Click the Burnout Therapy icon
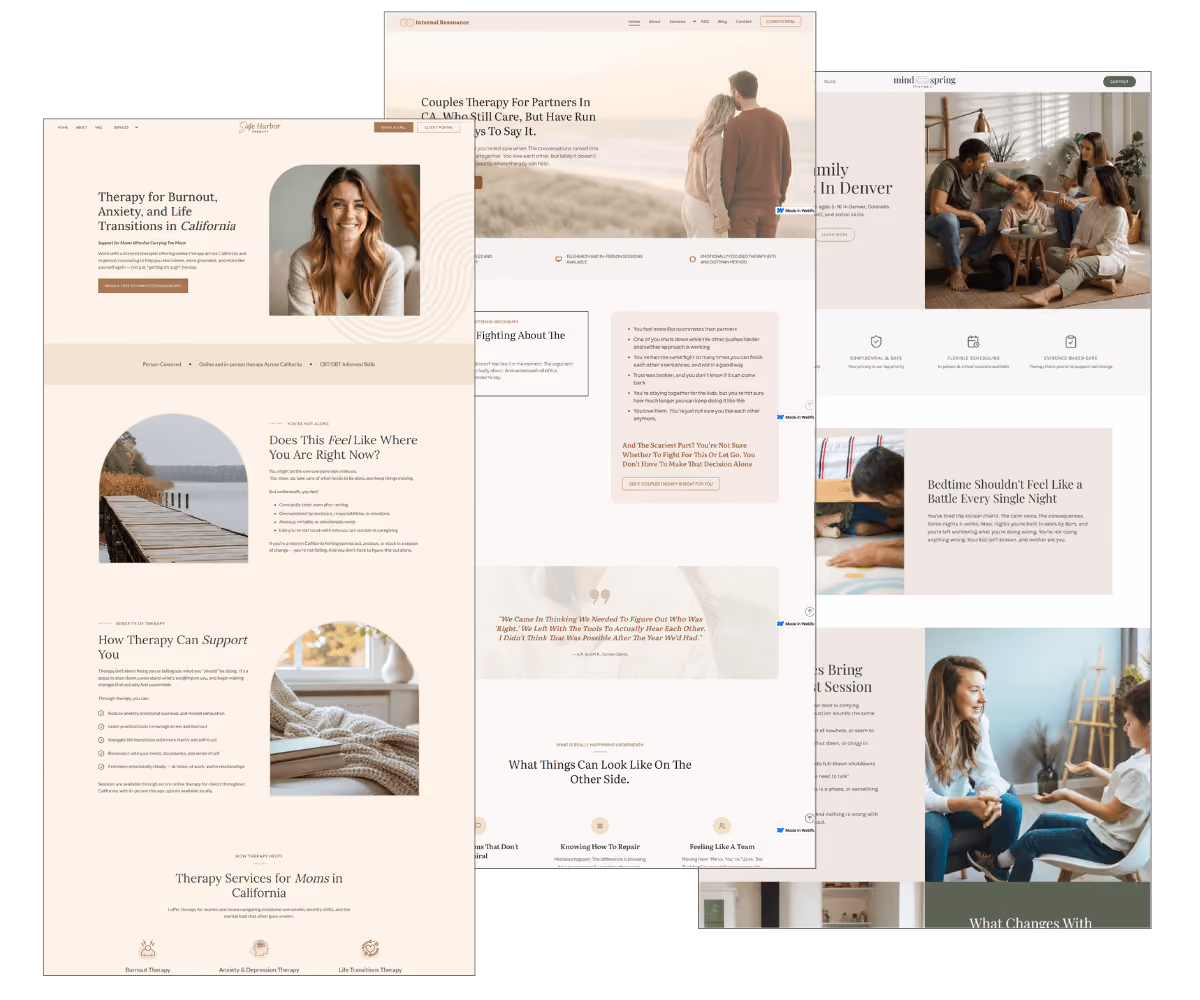Viewport: 1200px width, 1000px height. pos(147,949)
